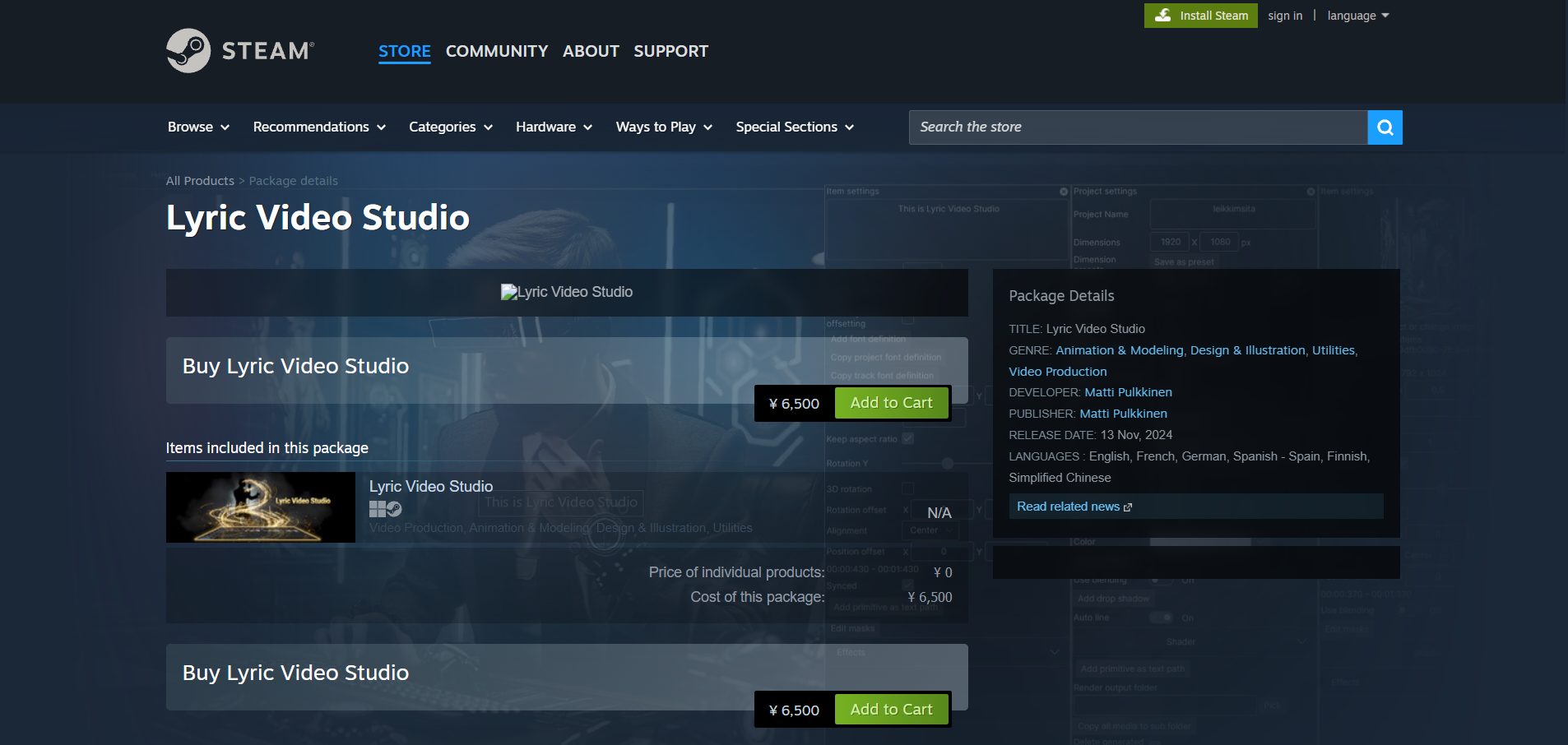Open the Video Production genre link

click(x=1058, y=372)
